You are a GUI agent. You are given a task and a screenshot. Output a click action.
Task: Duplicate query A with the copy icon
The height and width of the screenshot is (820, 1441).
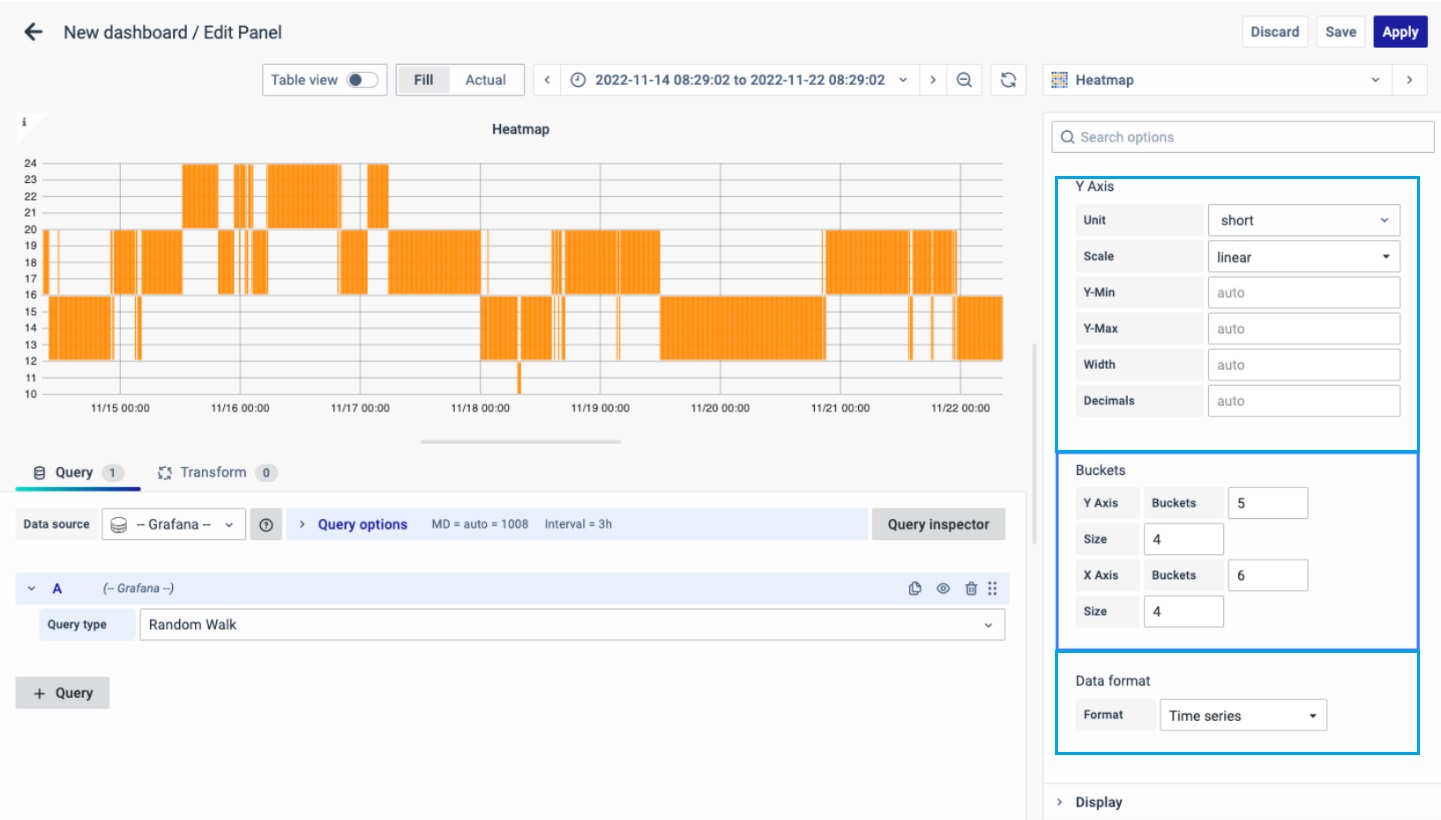[915, 589]
